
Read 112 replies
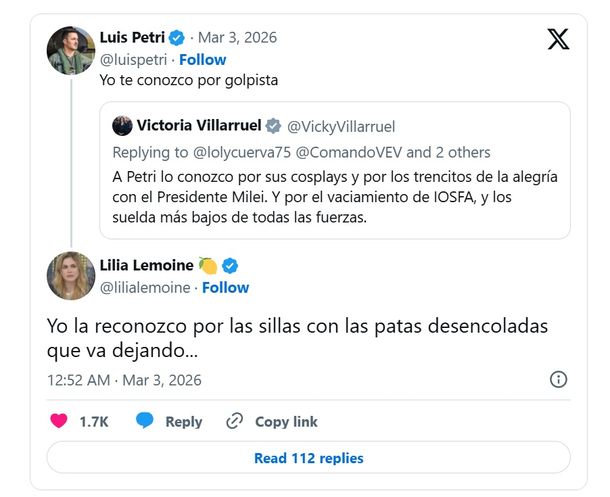(308, 458)
